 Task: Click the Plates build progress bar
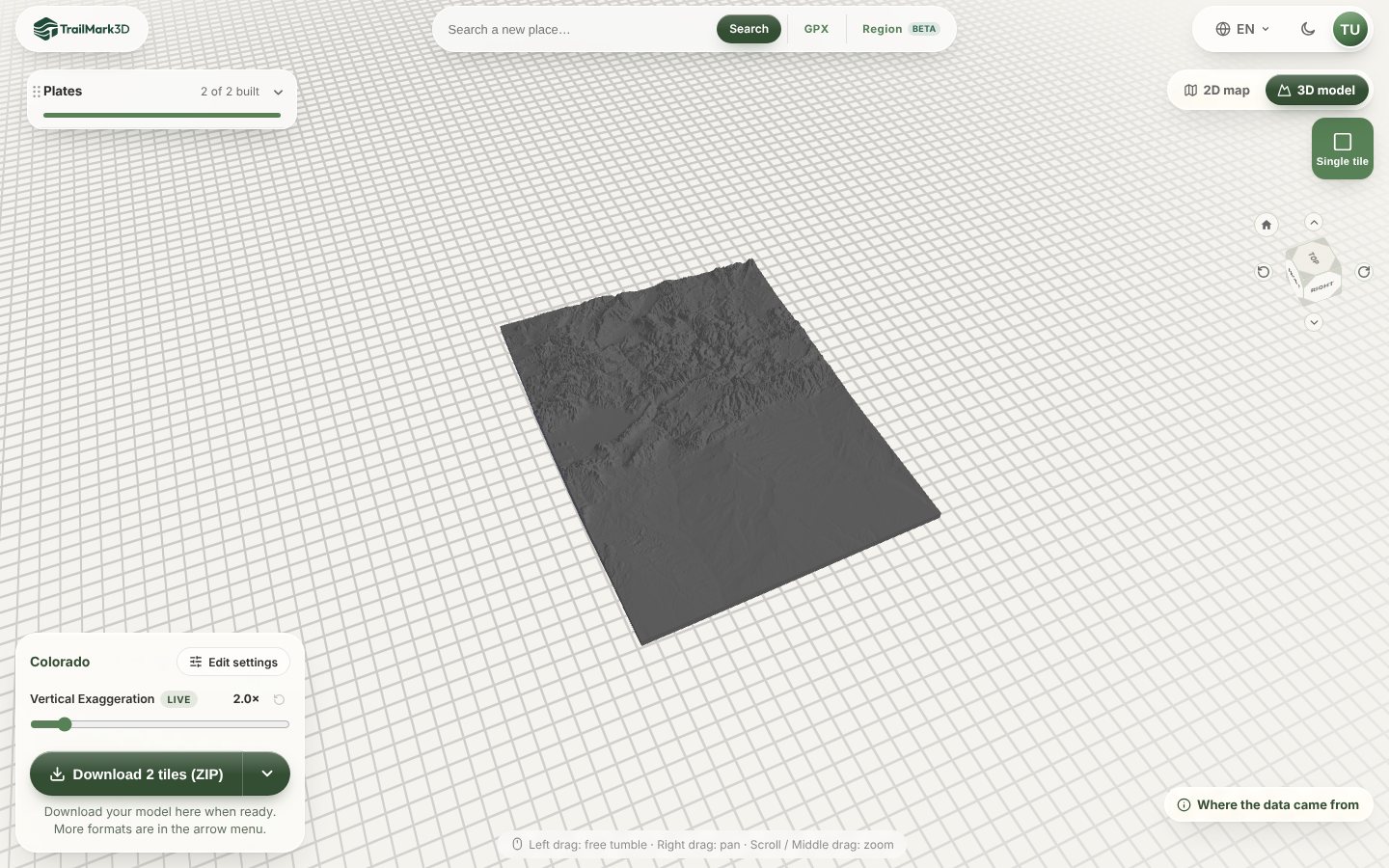point(162,115)
